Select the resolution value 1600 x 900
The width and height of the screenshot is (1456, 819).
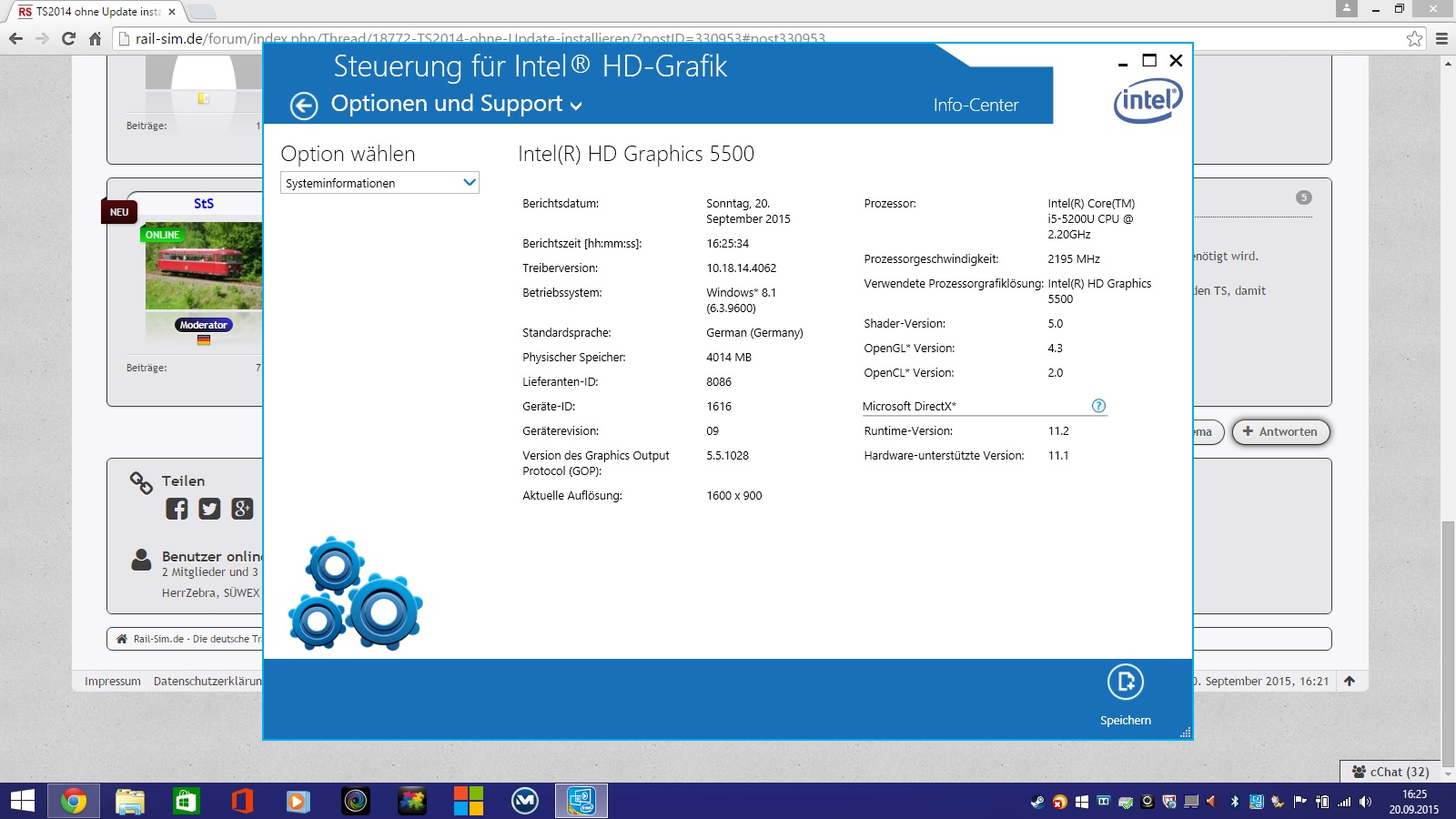click(734, 496)
